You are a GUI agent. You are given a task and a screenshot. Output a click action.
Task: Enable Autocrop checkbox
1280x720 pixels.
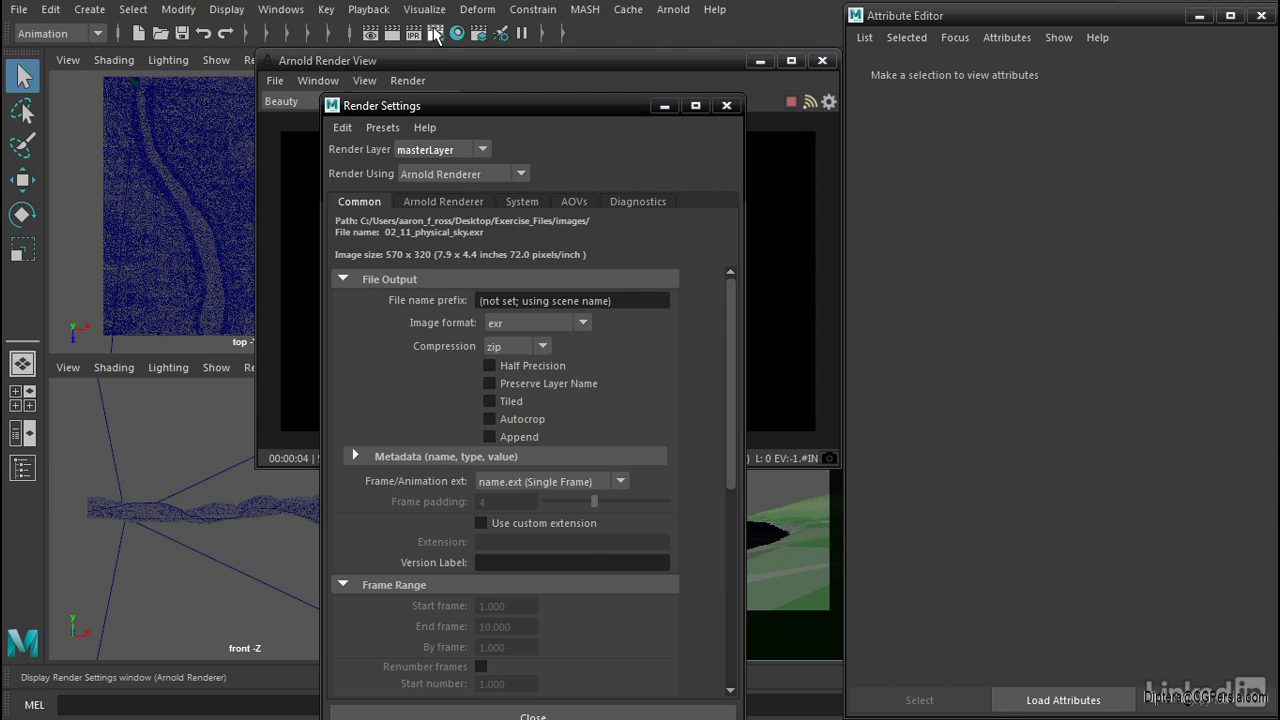click(489, 419)
